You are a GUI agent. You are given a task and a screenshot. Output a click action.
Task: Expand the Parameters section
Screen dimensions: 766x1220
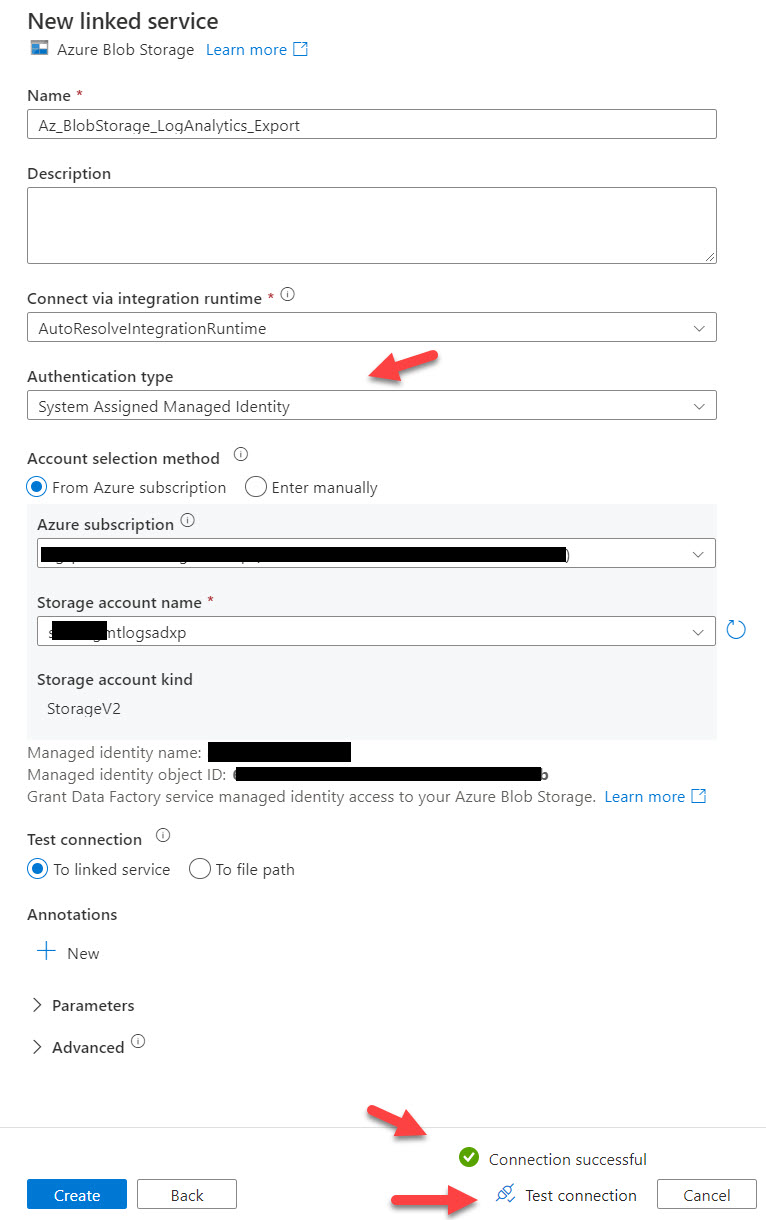click(38, 1004)
